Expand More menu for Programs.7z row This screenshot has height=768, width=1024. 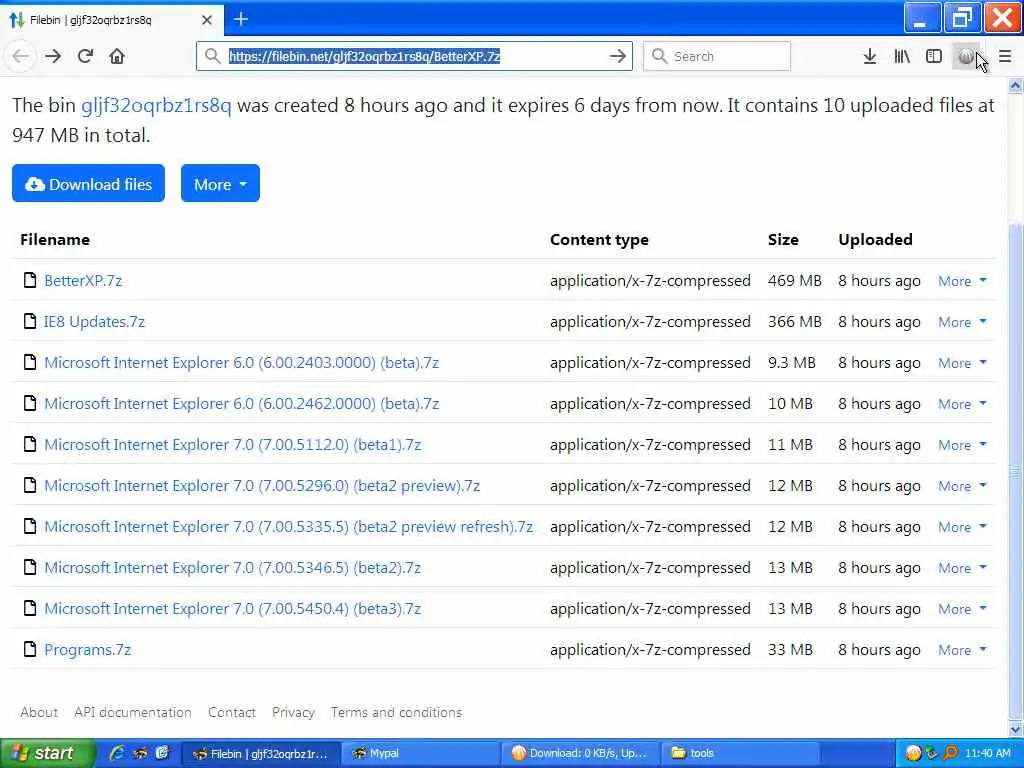pos(962,650)
